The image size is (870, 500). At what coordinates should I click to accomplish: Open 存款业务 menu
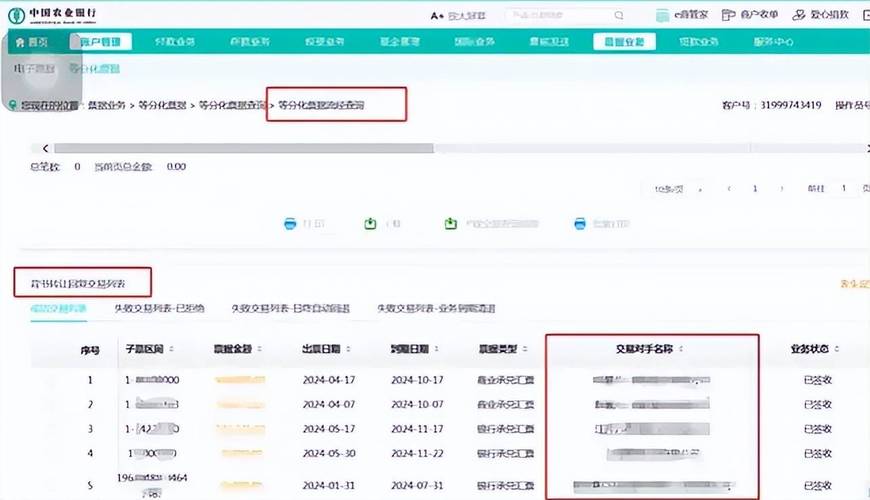[x=250, y=42]
